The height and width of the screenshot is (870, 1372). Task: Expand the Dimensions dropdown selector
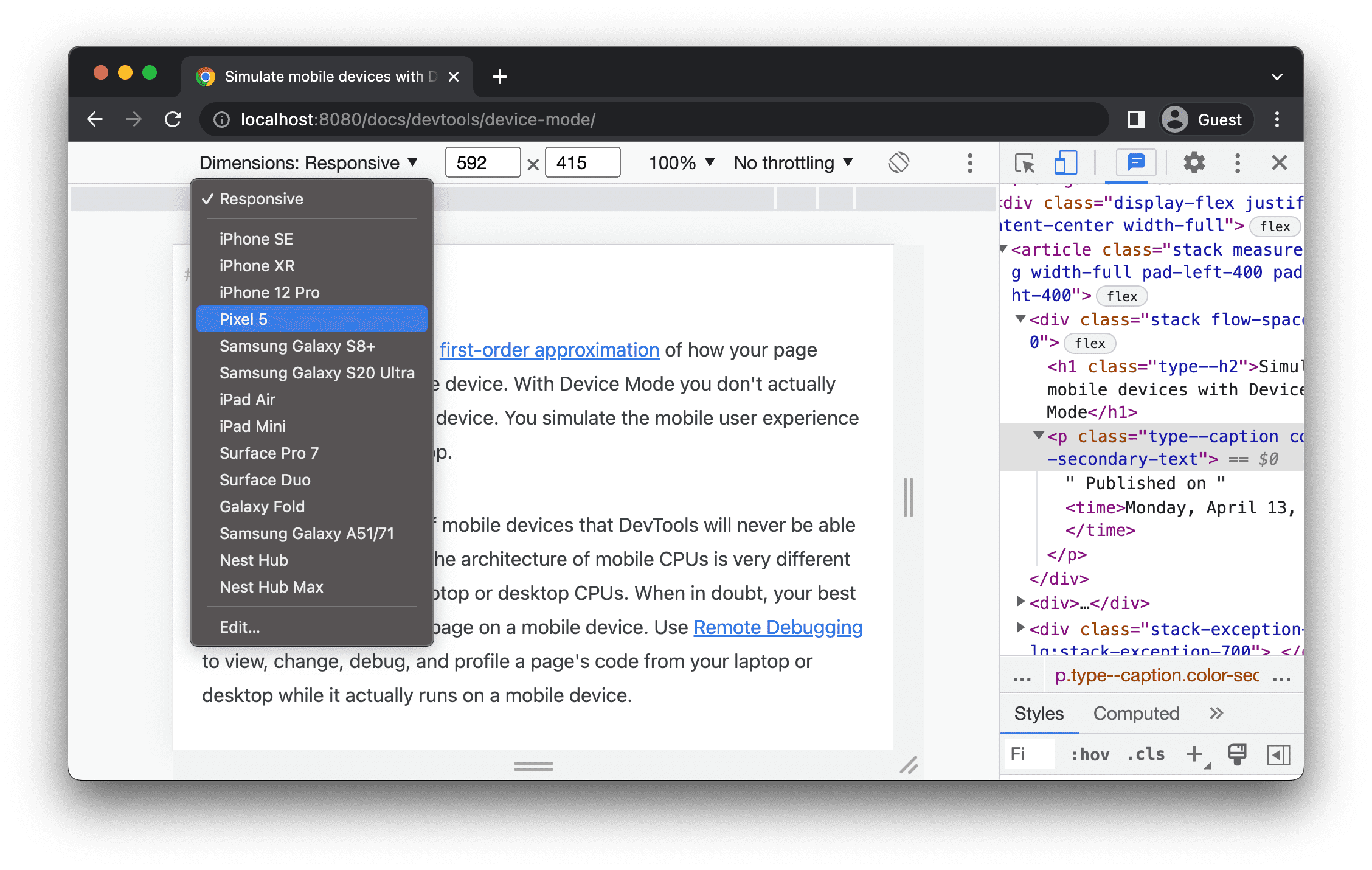pos(307,163)
